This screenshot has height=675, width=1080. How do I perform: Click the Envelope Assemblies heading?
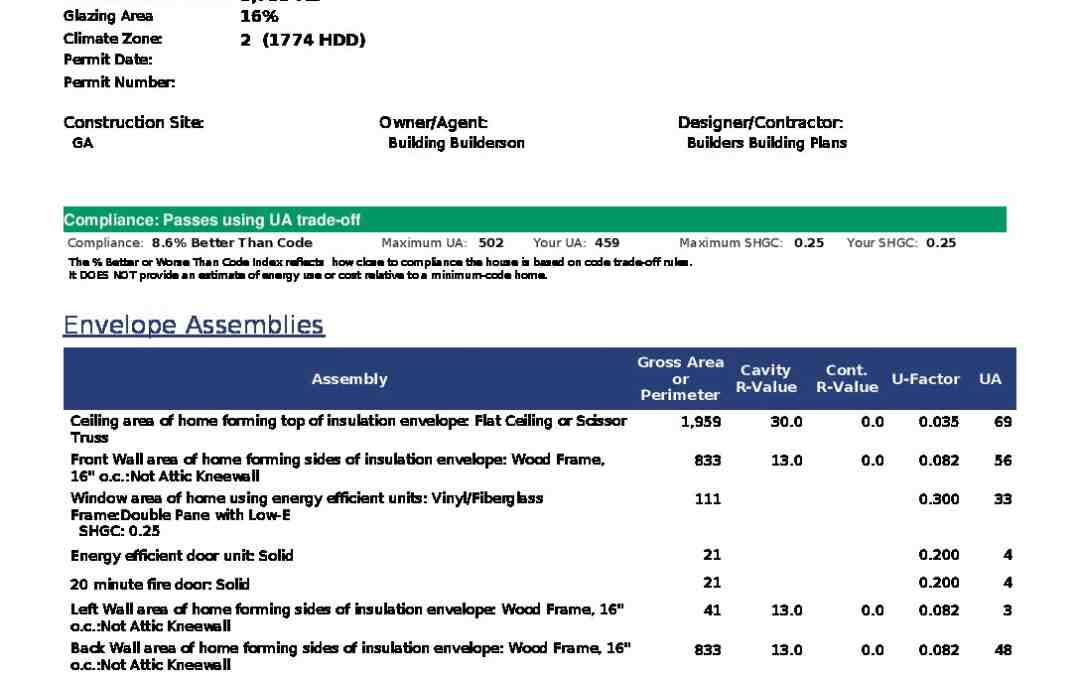pos(193,325)
